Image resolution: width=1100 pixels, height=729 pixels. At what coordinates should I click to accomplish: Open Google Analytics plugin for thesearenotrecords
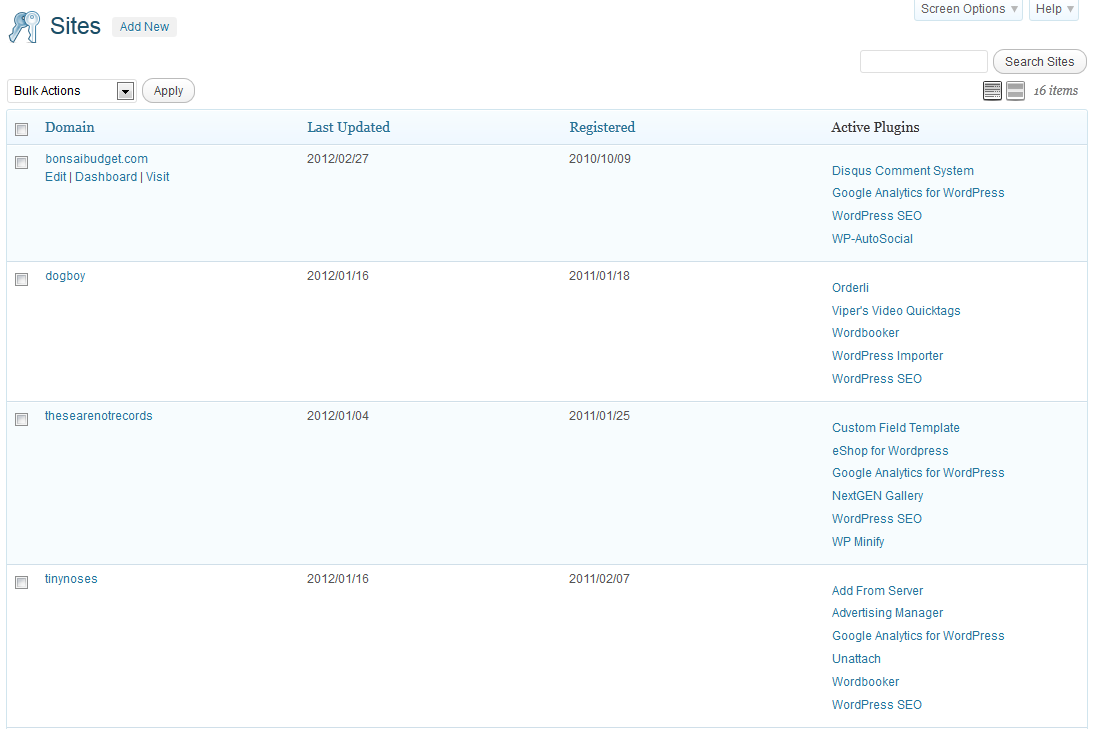[918, 472]
